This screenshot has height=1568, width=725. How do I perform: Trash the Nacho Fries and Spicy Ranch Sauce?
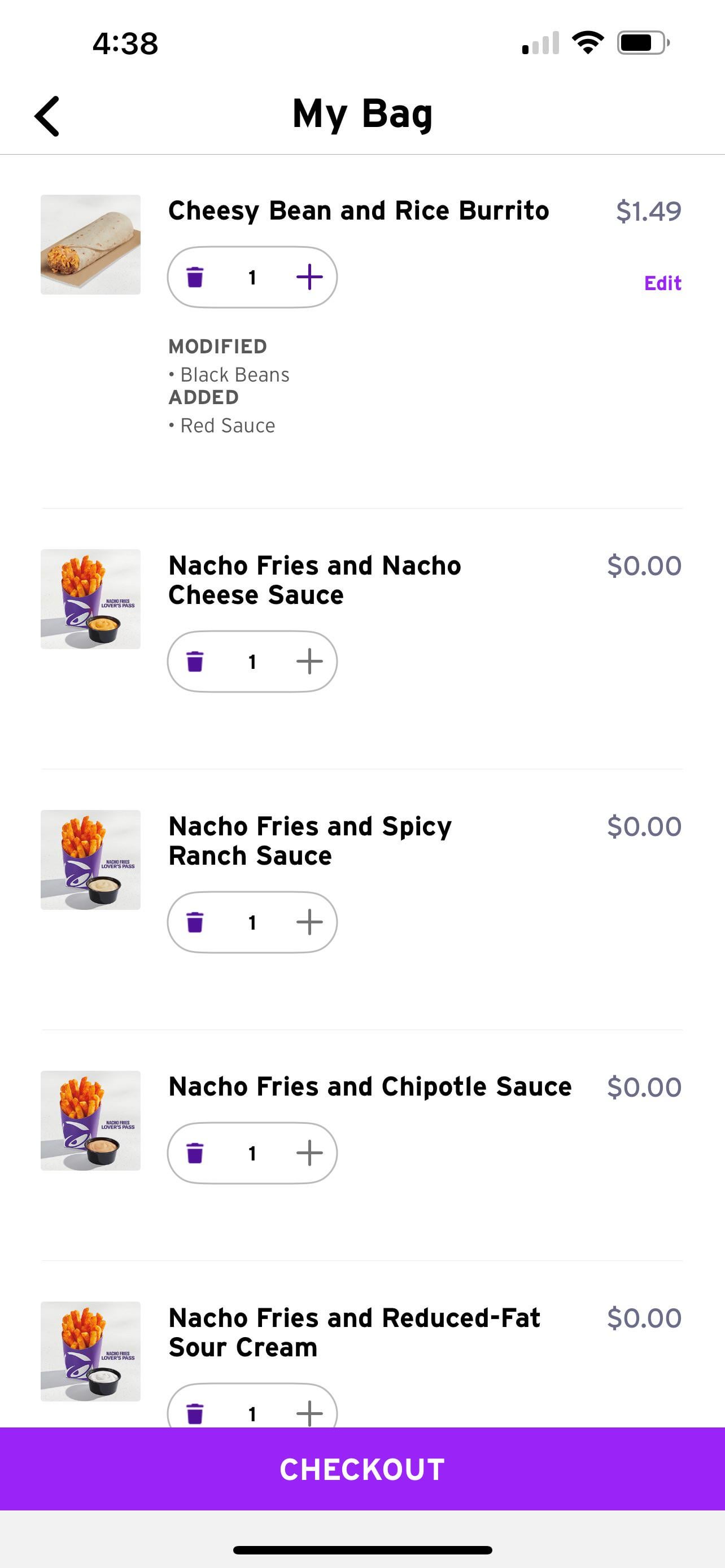[195, 922]
